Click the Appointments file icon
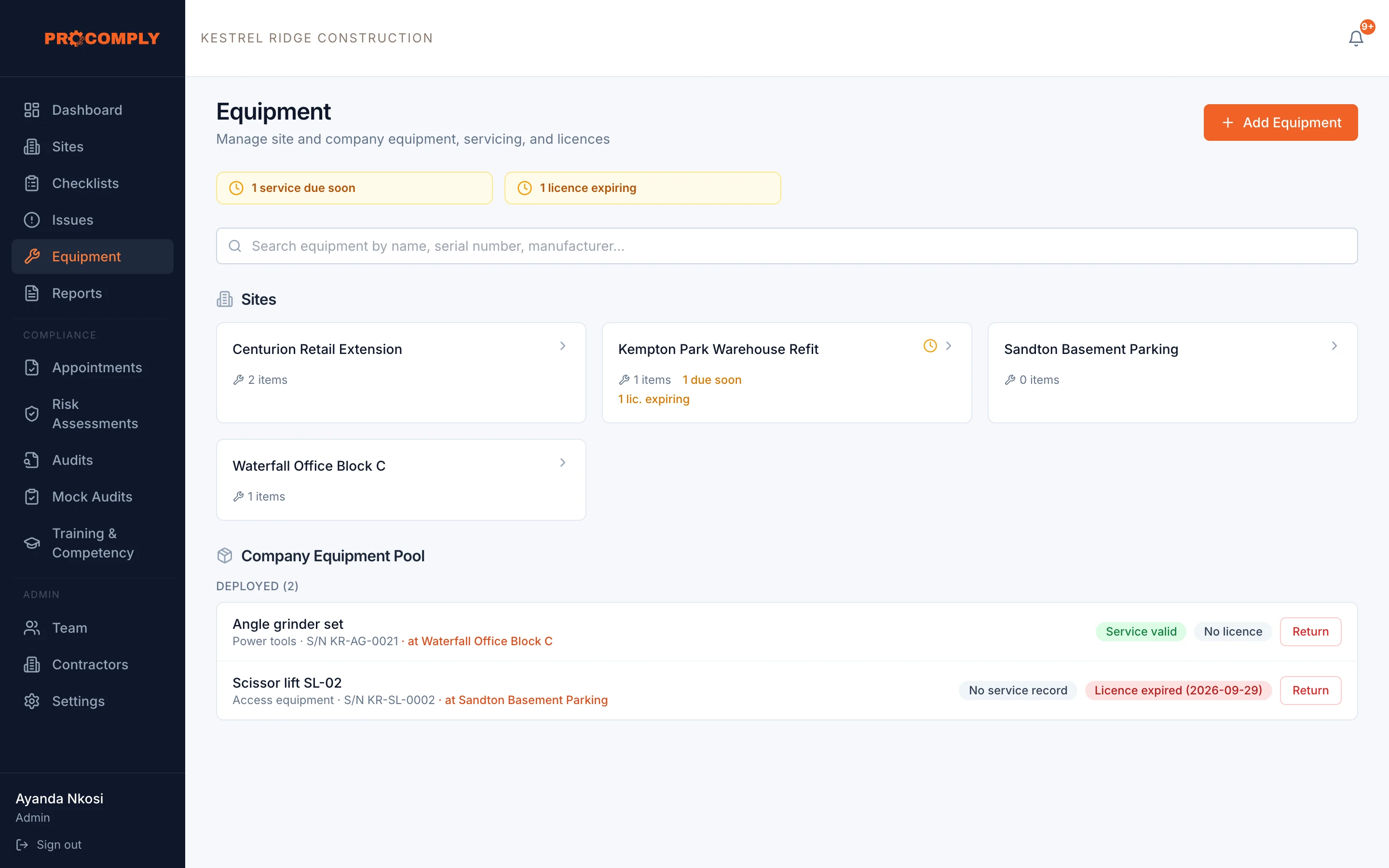Screen dimensions: 1389x868 (x=31, y=367)
